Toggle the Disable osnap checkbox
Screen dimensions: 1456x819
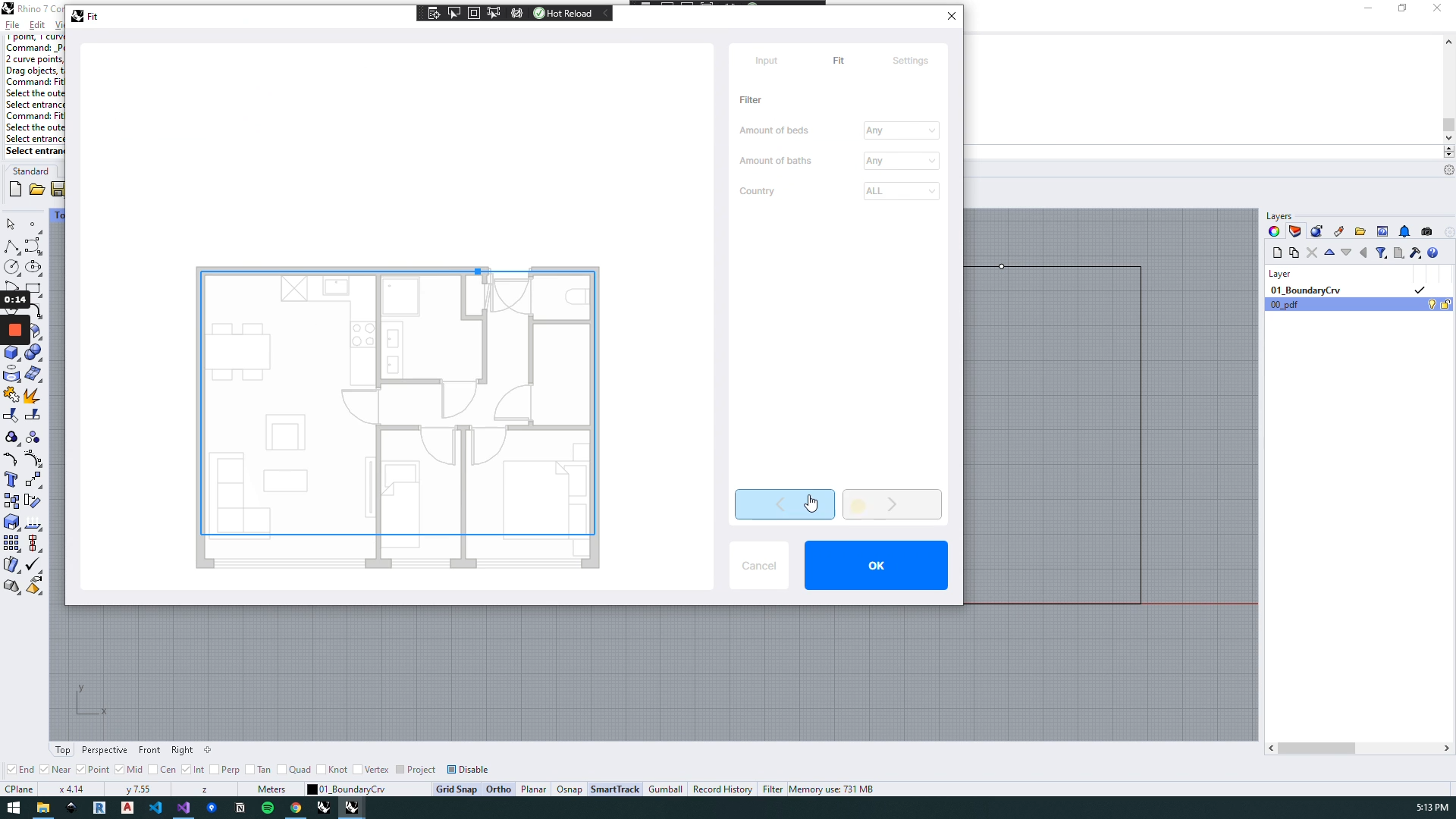pos(451,770)
